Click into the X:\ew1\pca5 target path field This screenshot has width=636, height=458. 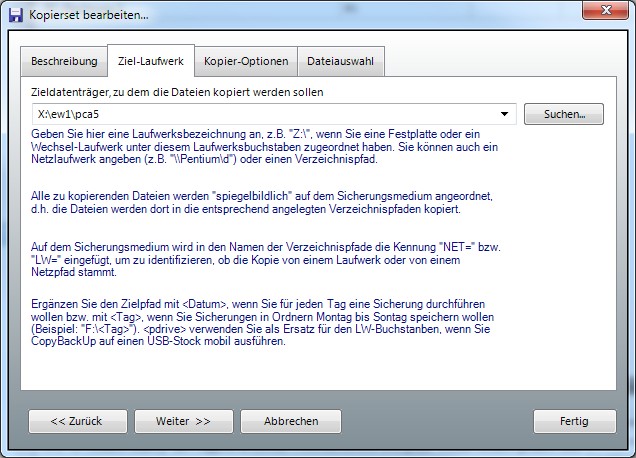[x=265, y=115]
